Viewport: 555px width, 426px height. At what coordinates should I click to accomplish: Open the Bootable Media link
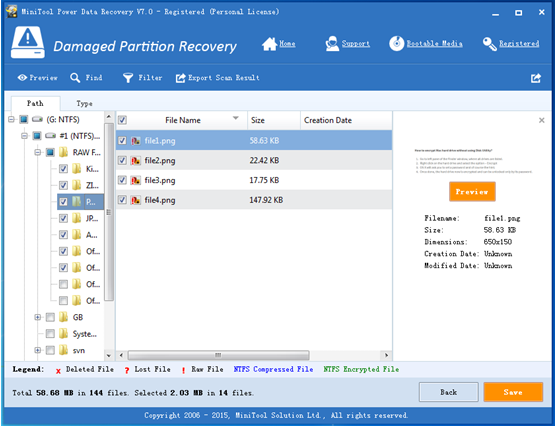click(x=434, y=44)
